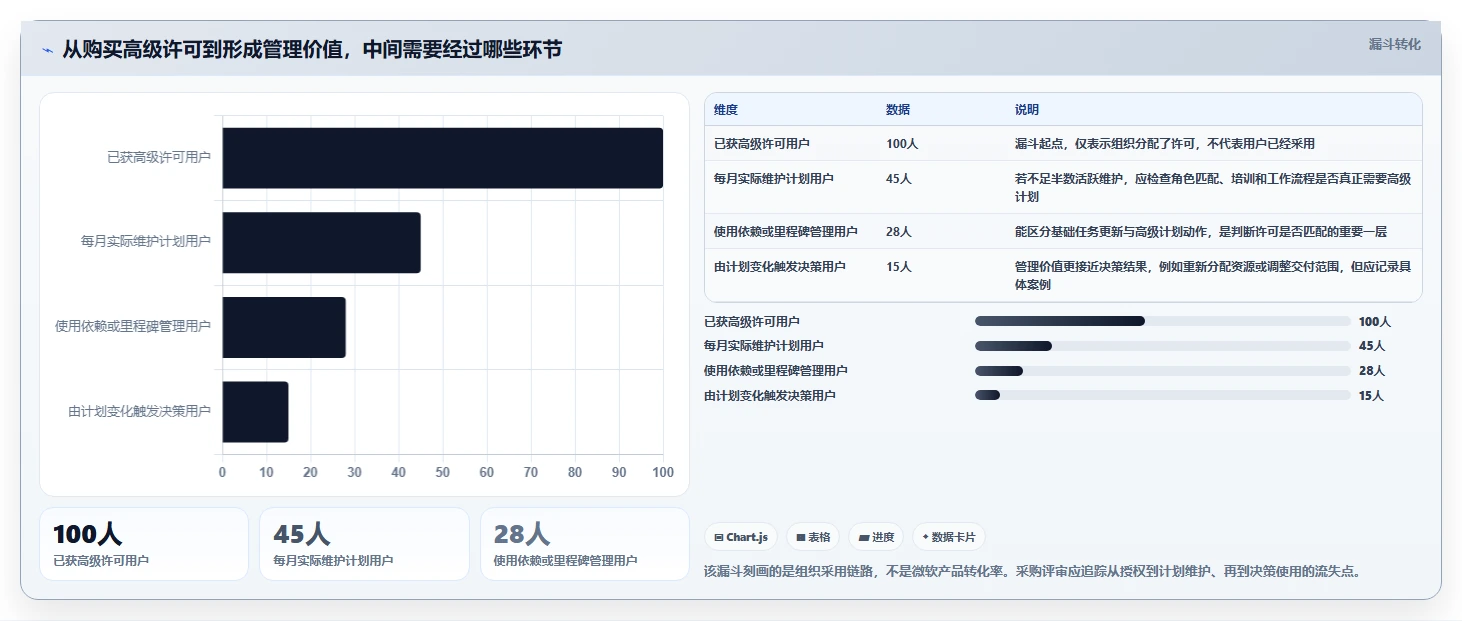Click the chart y-axis label 使用依赖或里程碑管理用户
This screenshot has height=621, width=1462.
coord(133,327)
